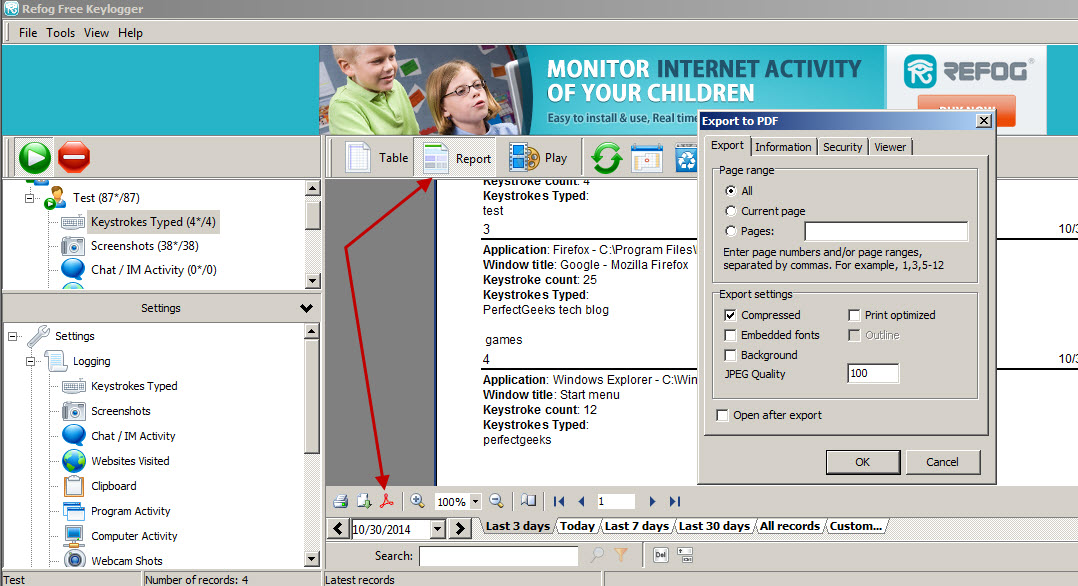Refresh the log with green arrows icon
Viewport: 1078px width, 586px height.
pos(606,158)
